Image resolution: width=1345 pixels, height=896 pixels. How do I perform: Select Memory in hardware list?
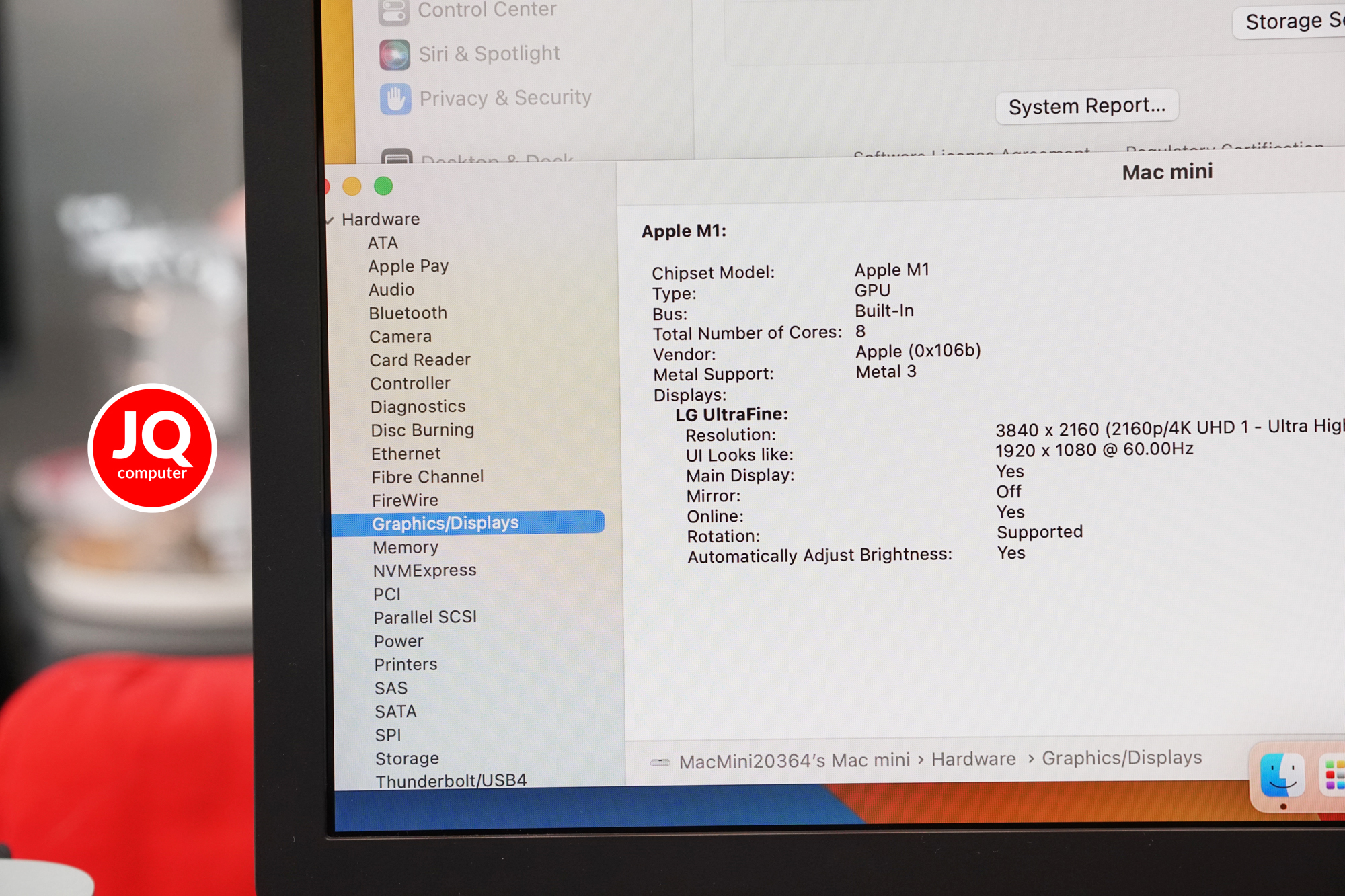coord(406,547)
